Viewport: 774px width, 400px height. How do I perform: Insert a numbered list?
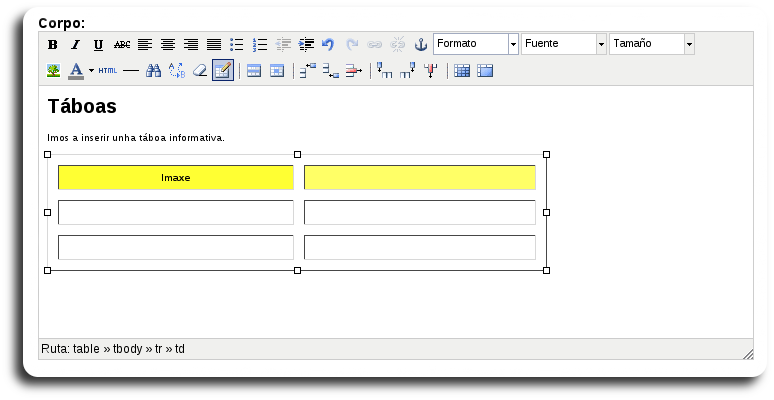(260, 45)
